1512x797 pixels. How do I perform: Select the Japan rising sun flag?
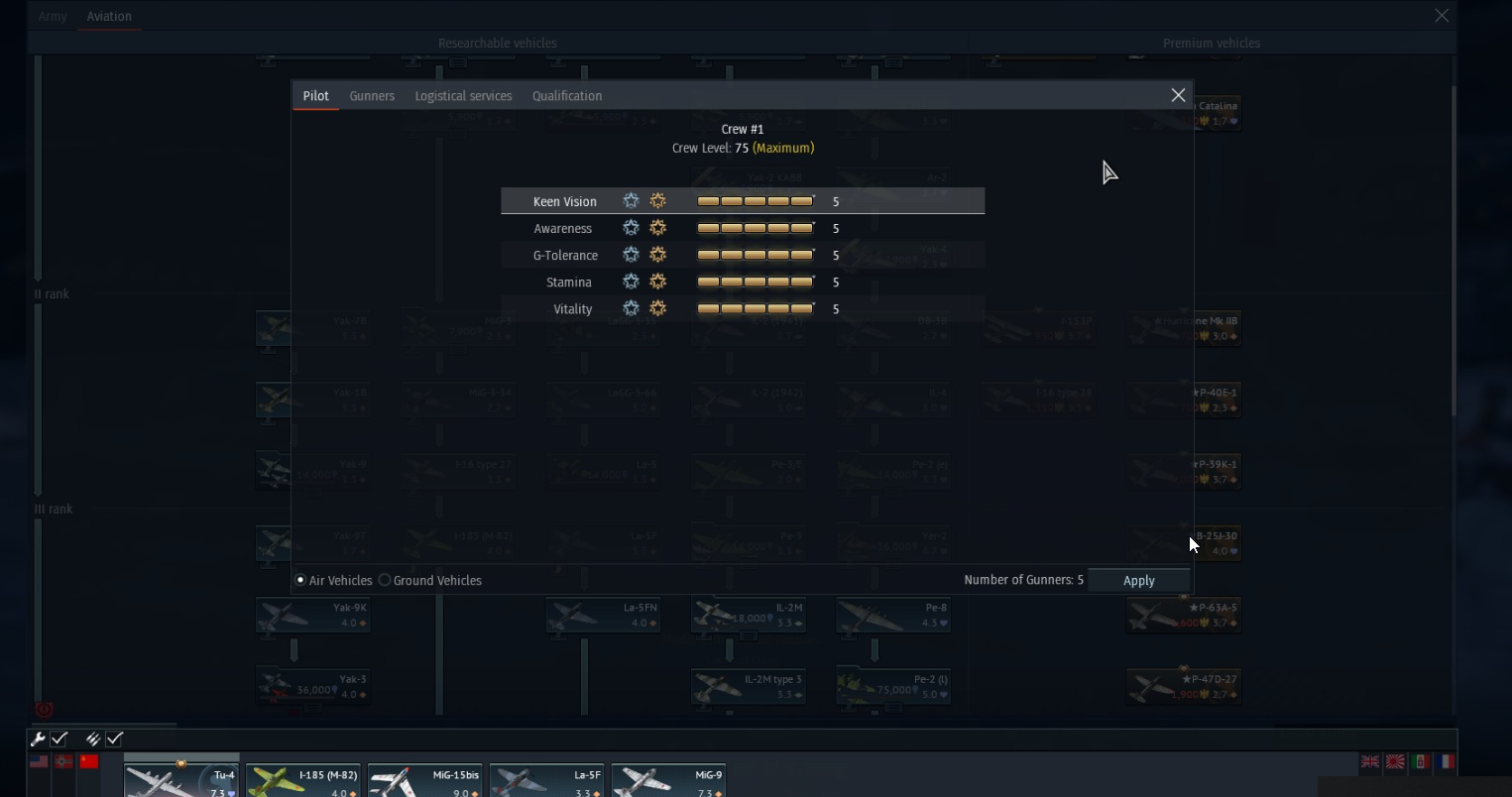point(1395,761)
